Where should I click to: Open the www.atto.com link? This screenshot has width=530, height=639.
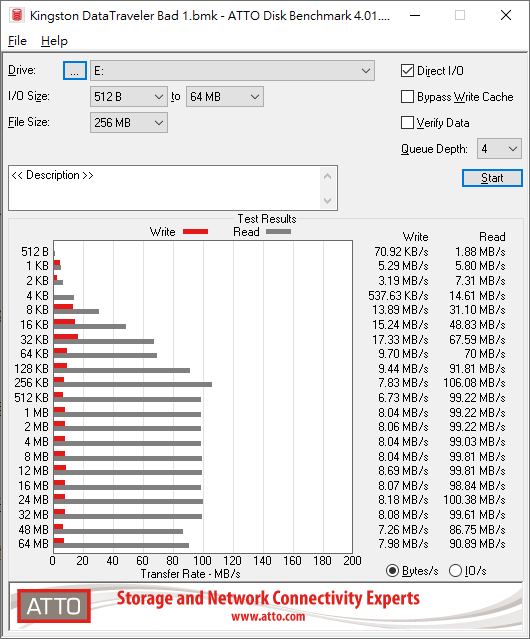[x=268, y=617]
